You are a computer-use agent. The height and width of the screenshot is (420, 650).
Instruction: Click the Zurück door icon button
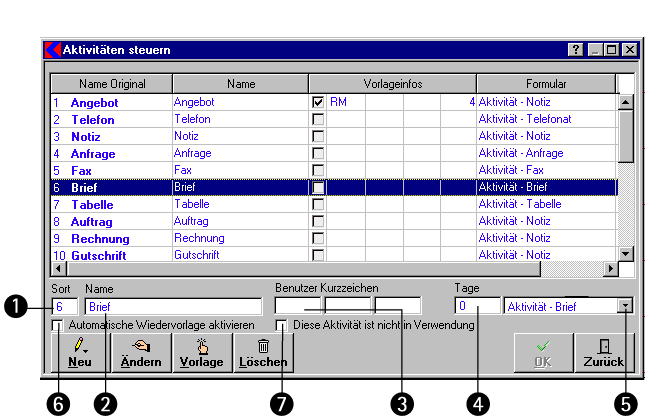point(603,352)
